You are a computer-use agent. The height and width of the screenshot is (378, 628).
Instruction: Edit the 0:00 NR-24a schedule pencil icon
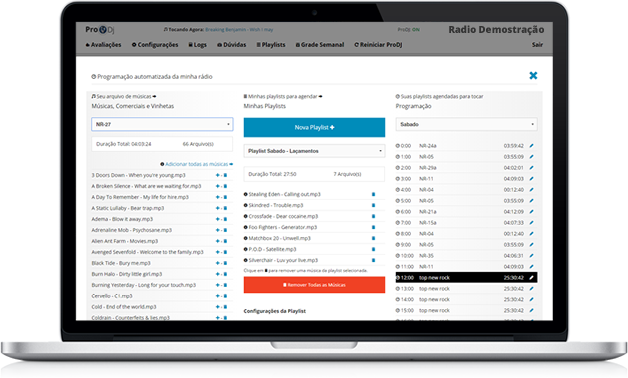[x=531, y=146]
